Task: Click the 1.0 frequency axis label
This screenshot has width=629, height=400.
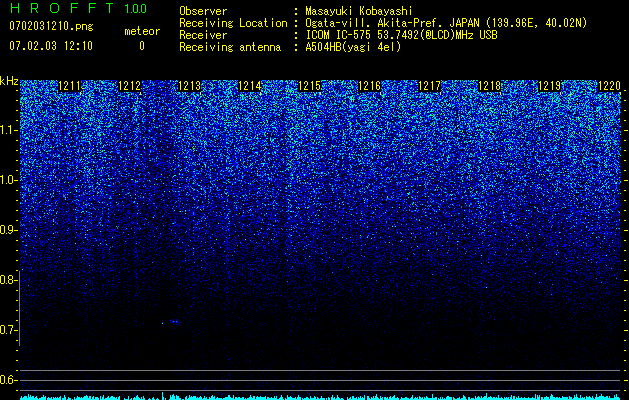Action: 8,180
